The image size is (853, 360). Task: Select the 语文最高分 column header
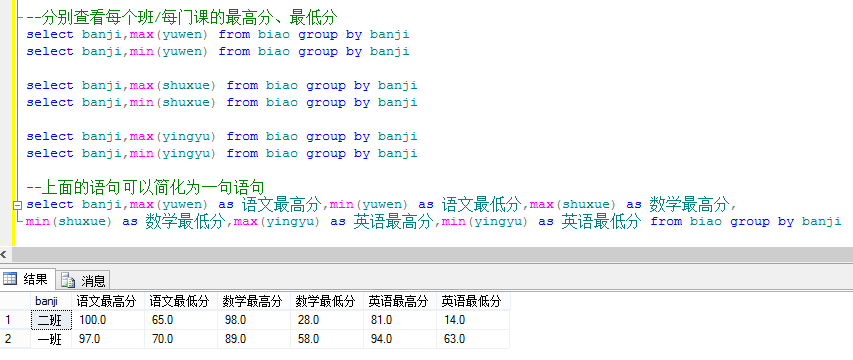click(x=108, y=301)
